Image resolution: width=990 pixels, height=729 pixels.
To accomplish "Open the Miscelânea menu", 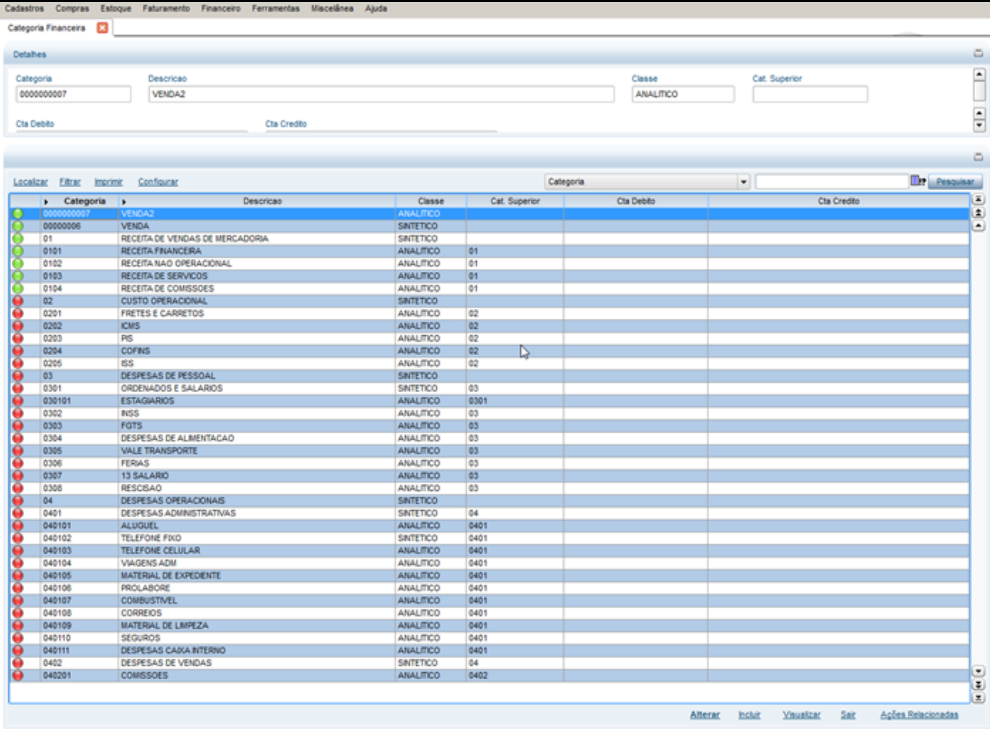I will [332, 9].
